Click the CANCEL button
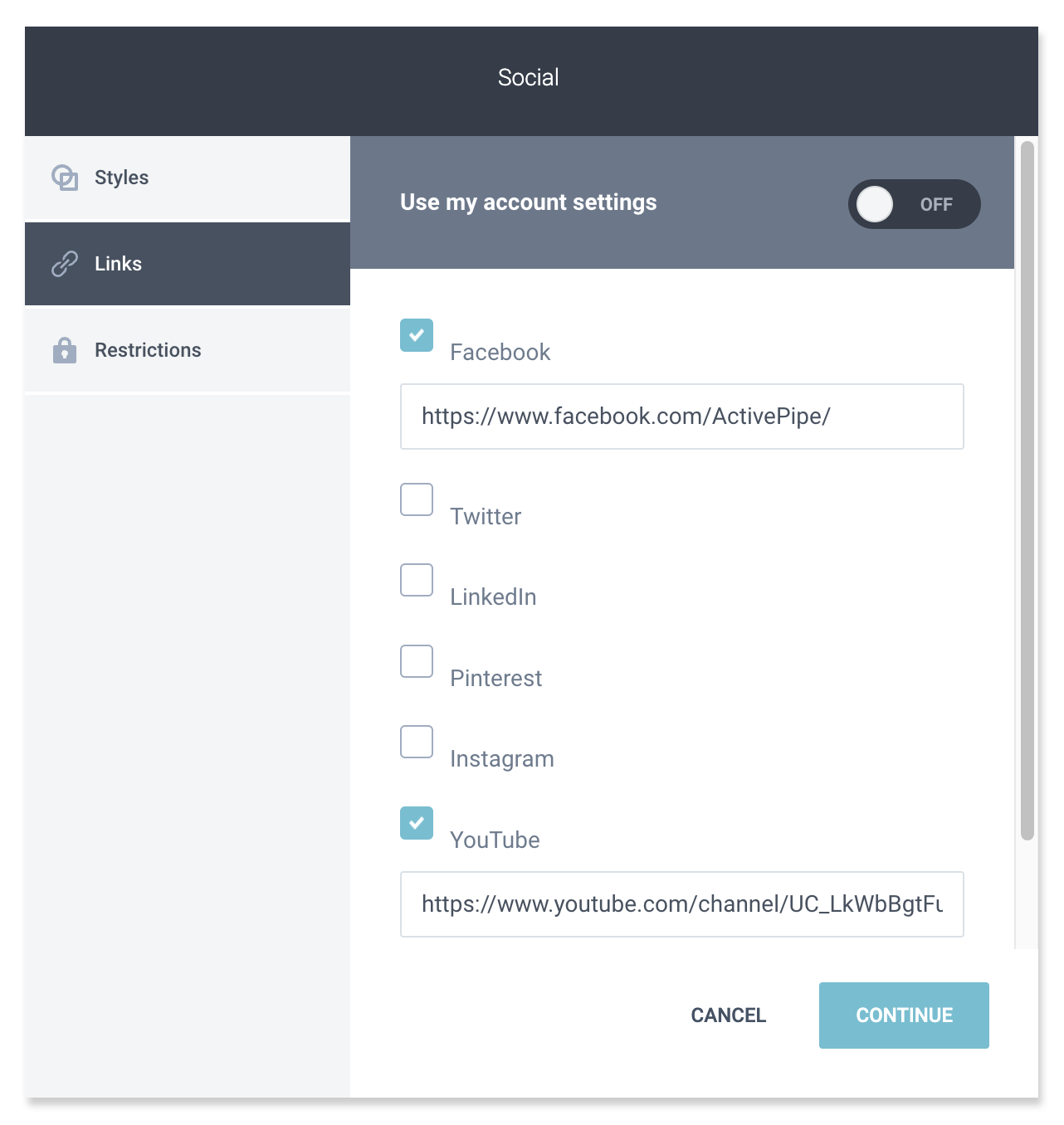Screen dimensions: 1064x1125 point(729,1015)
